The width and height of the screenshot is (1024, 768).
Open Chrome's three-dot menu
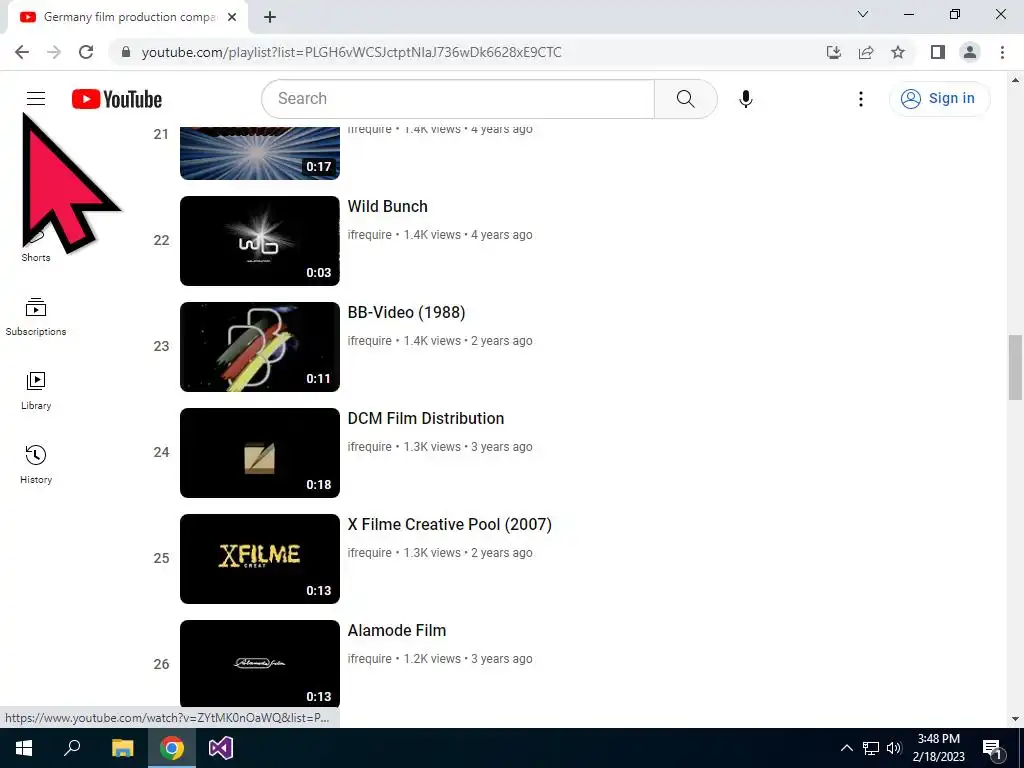pyautogui.click(x=1002, y=52)
